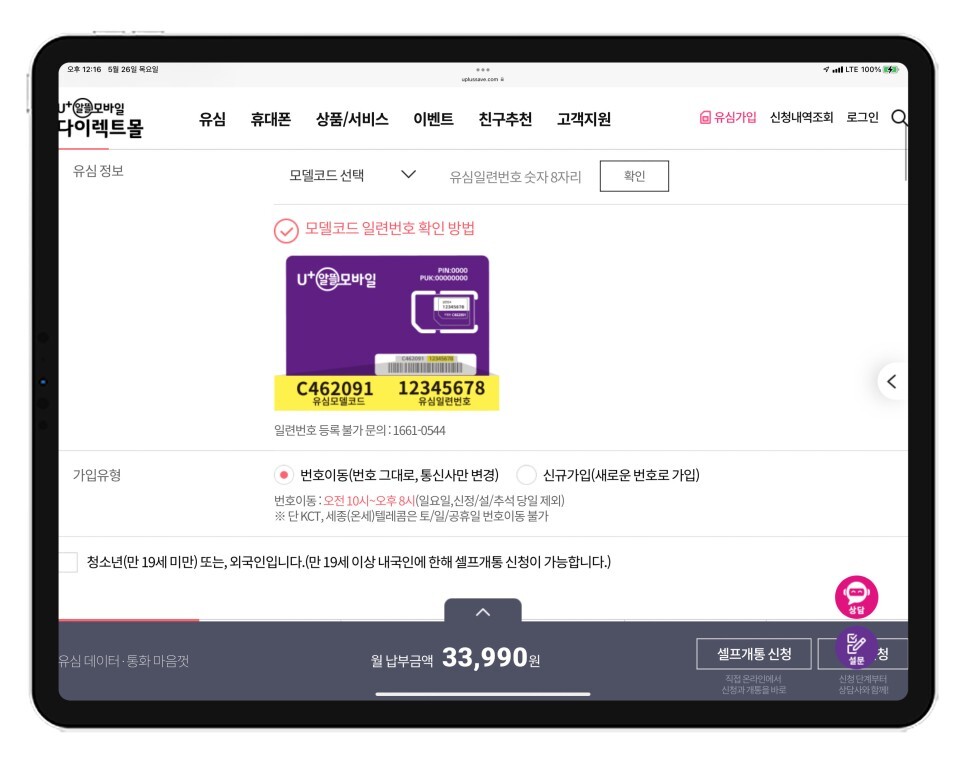Open the 상품/서비스 menu
966x763 pixels.
(352, 119)
